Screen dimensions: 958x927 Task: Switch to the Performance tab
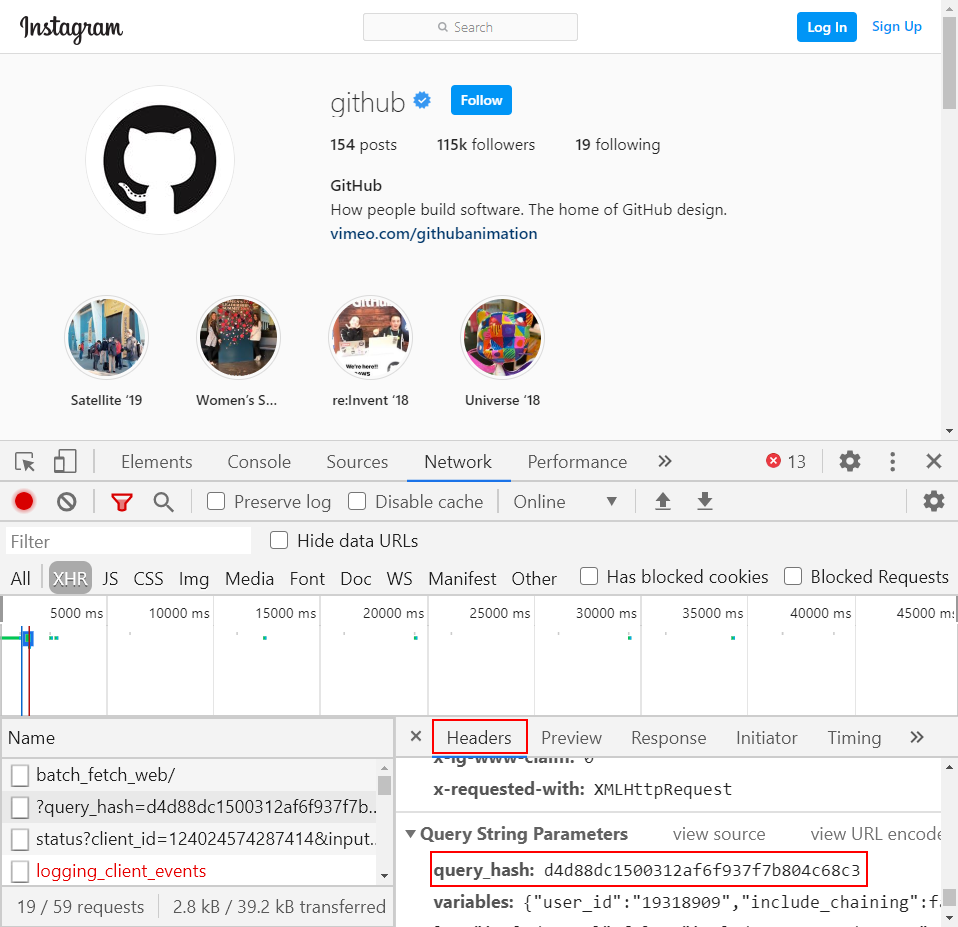(x=577, y=461)
